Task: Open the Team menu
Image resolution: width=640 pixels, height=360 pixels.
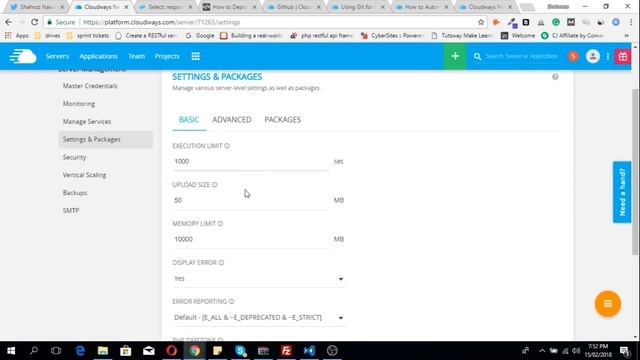Action: tap(136, 56)
